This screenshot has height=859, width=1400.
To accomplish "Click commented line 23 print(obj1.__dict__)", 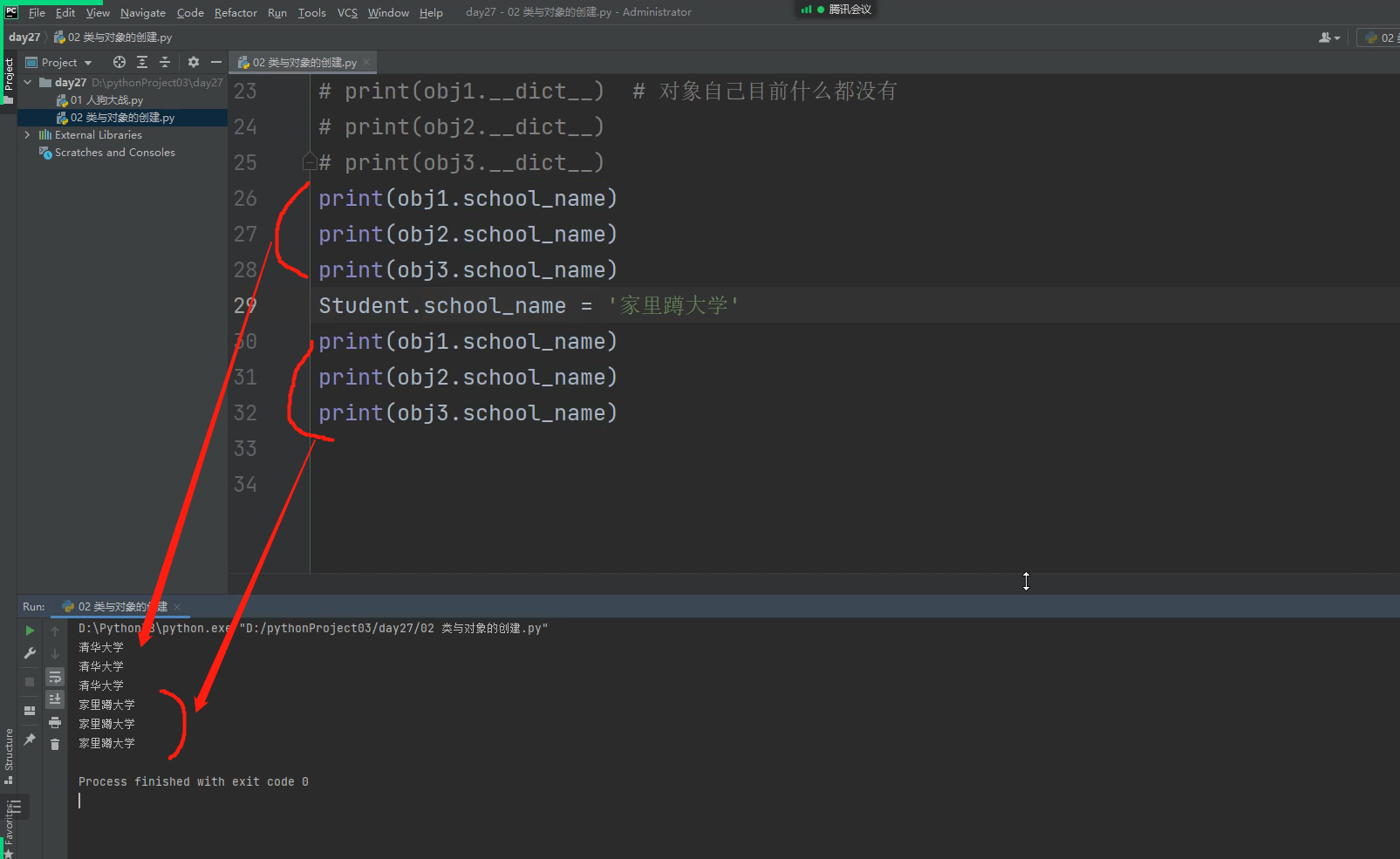I will pos(461,91).
